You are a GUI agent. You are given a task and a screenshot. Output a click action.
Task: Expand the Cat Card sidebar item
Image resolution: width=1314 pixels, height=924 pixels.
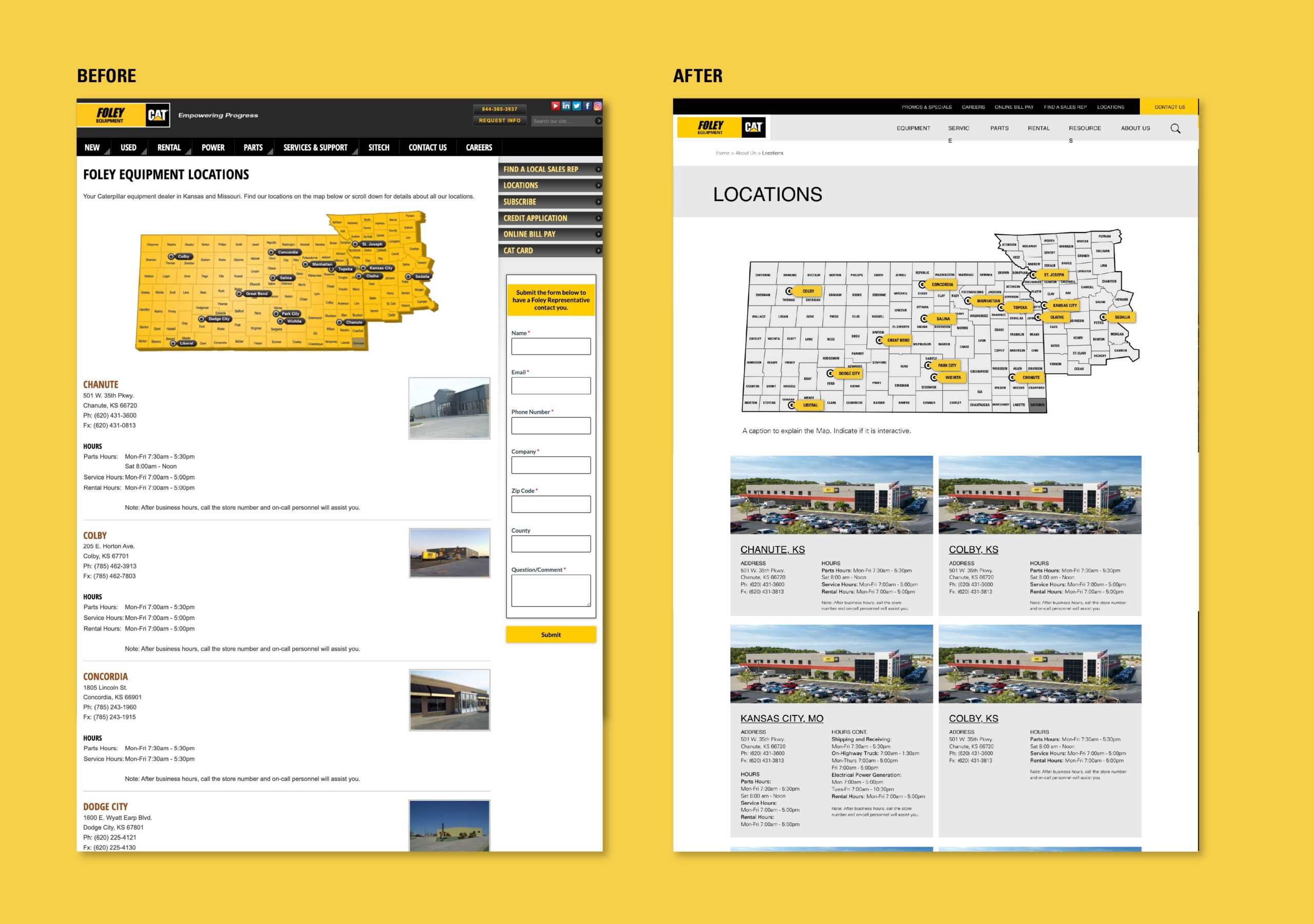click(598, 251)
